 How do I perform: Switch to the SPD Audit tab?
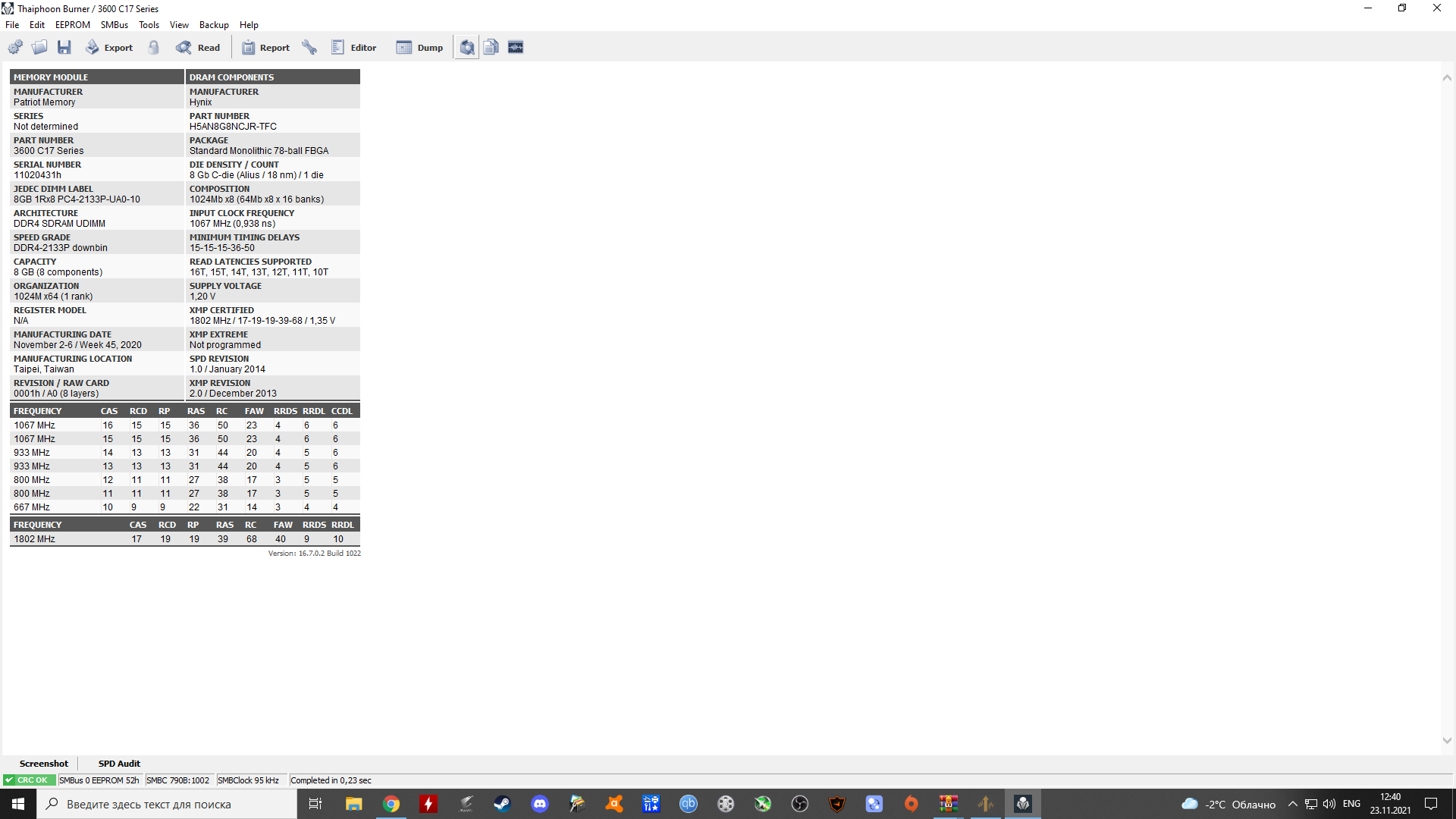(119, 764)
